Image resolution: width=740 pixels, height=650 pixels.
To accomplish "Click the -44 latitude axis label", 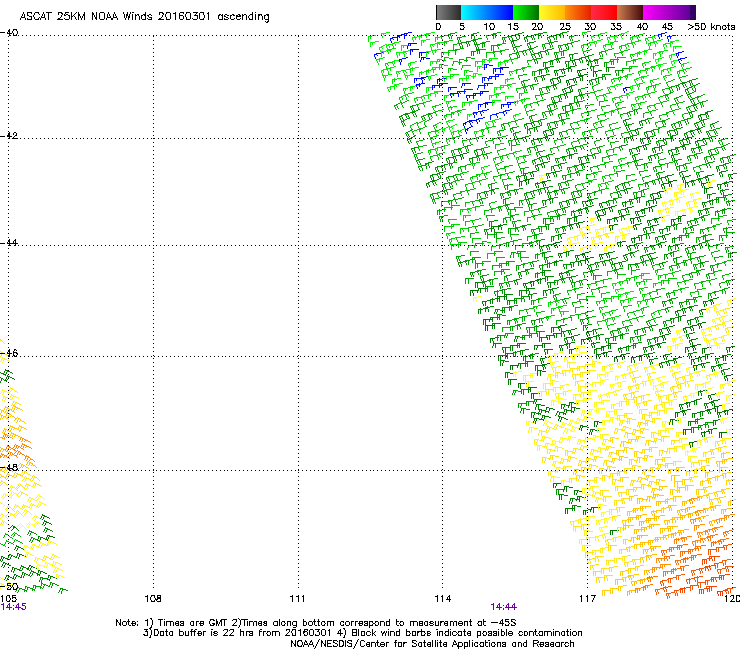I will click(9, 243).
